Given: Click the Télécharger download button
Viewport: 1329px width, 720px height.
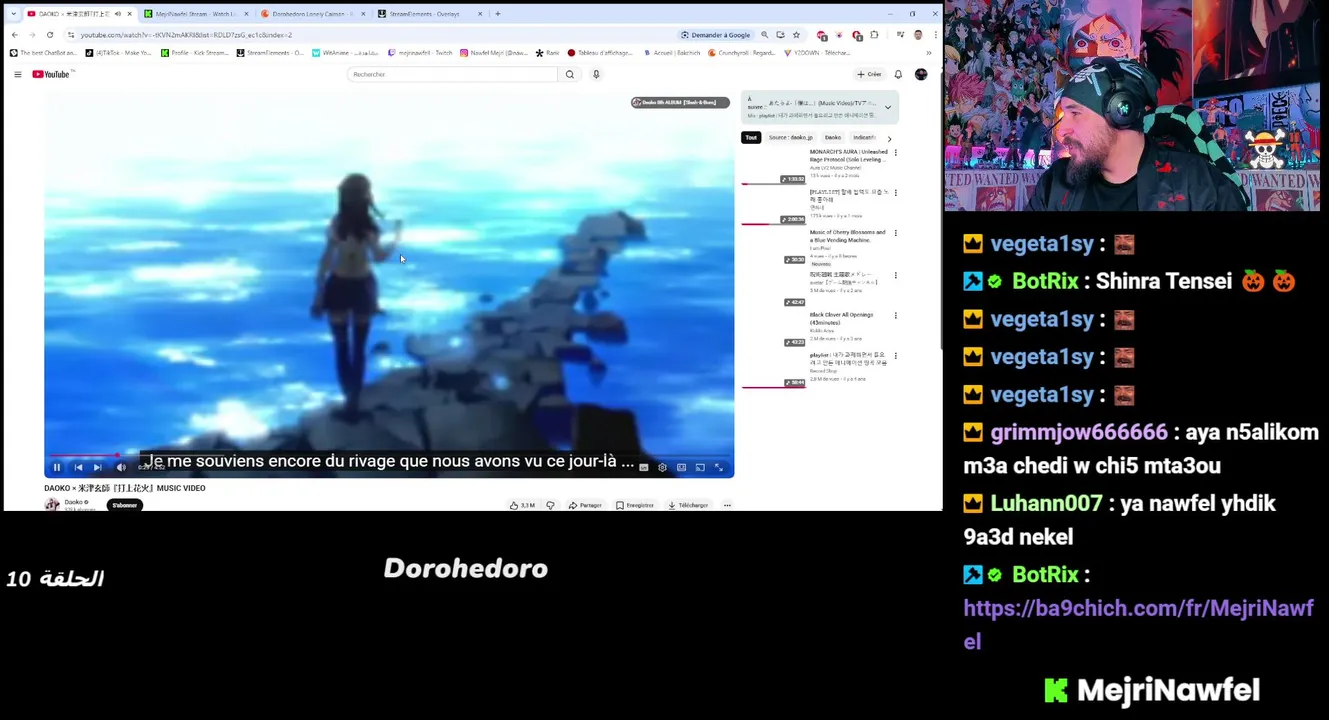Looking at the screenshot, I should click(x=688, y=505).
